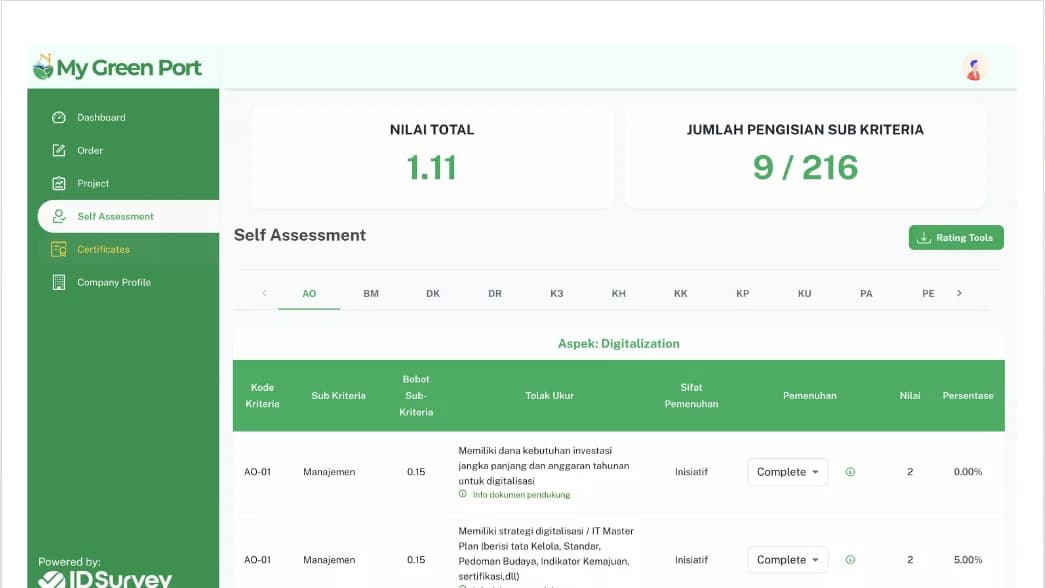Click info icon before Info dokumen pendukung
Screen dimensions: 1045x588
tap(463, 494)
